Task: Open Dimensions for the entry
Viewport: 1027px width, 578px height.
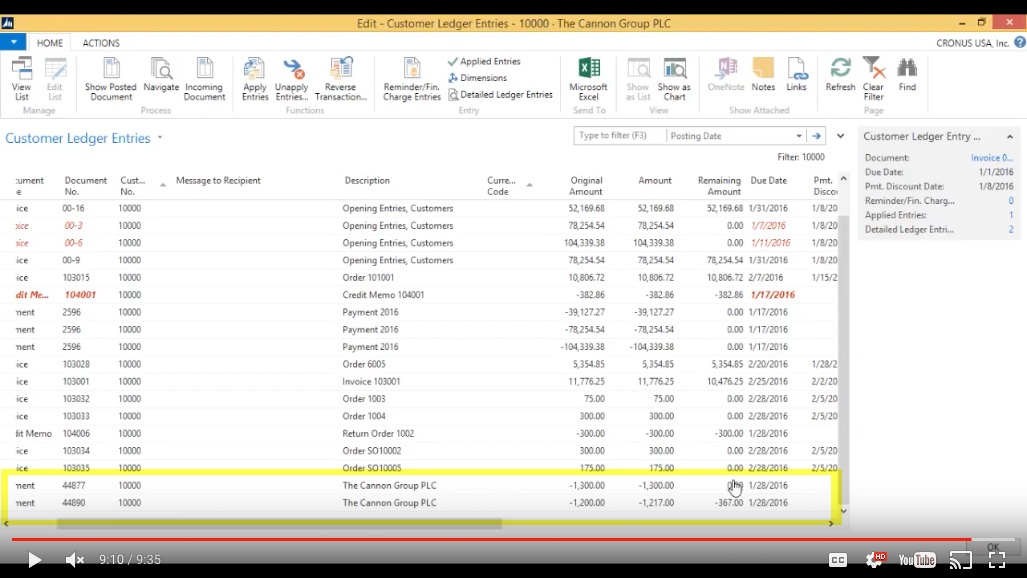Action: click(x=477, y=77)
